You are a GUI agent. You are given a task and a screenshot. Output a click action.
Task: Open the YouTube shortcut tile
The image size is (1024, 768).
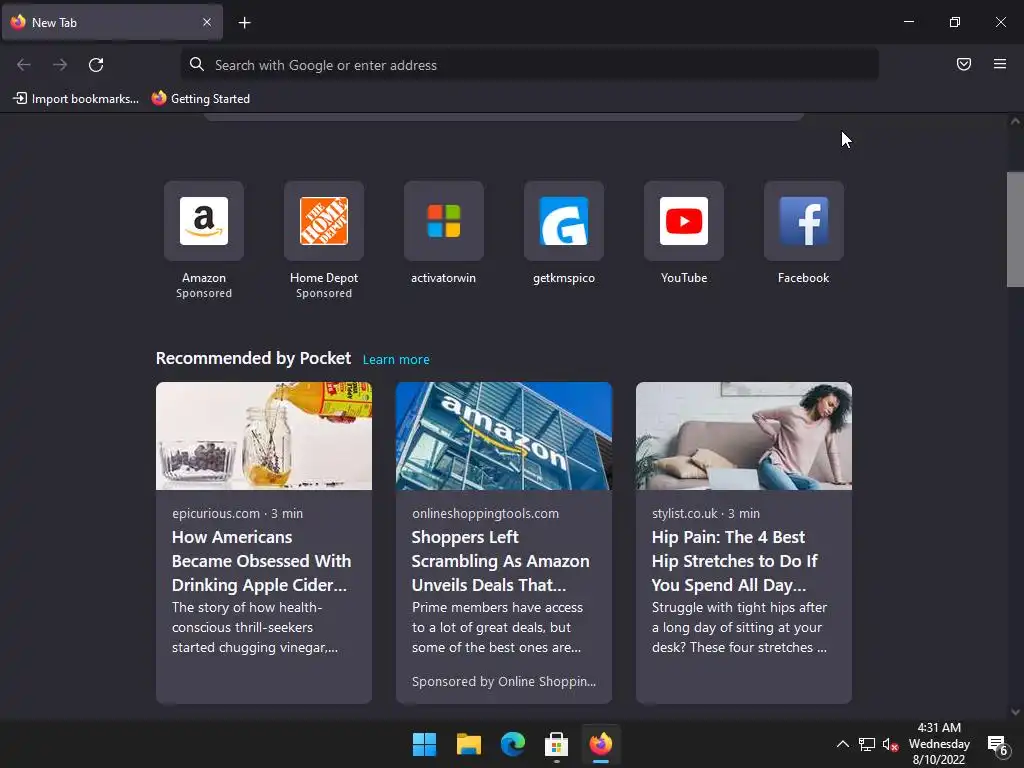tap(684, 221)
